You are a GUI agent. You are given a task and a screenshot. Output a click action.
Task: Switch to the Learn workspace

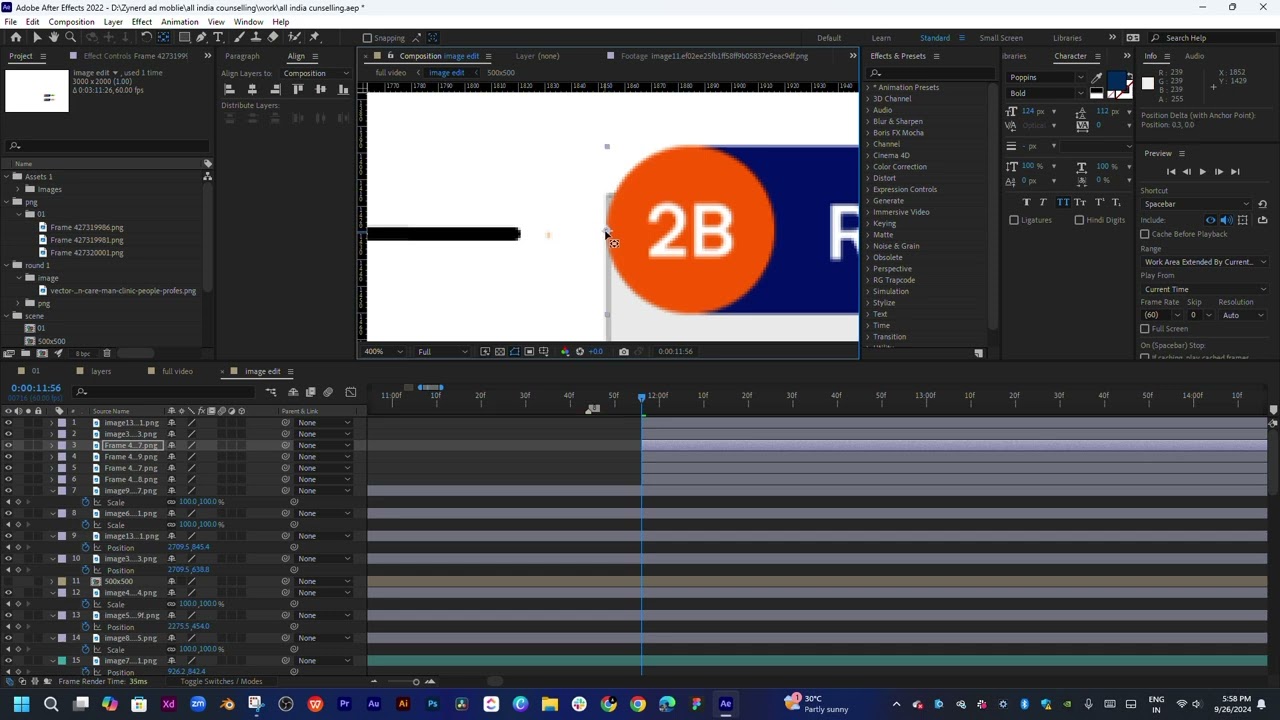click(881, 38)
